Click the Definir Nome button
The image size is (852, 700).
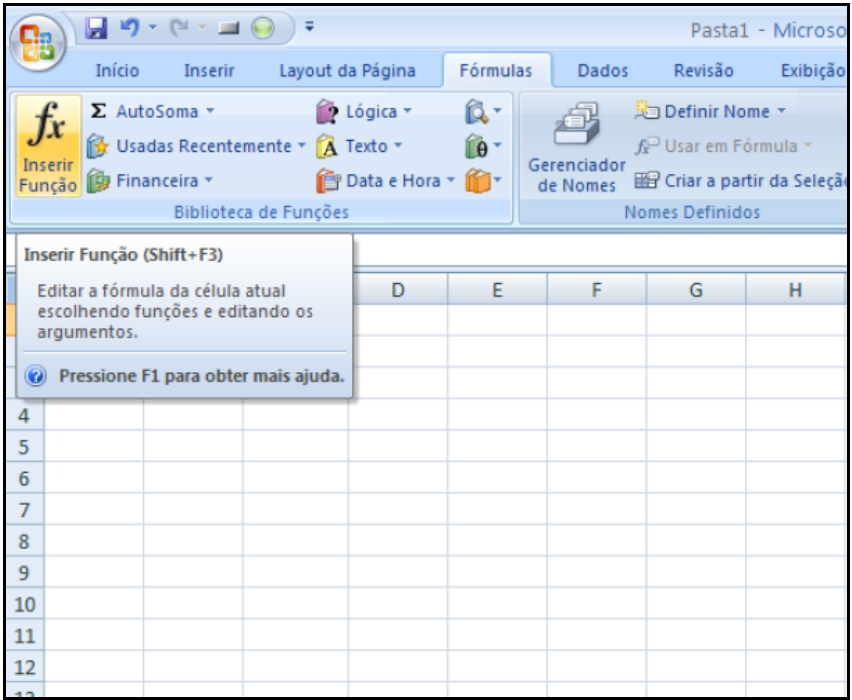[711, 112]
